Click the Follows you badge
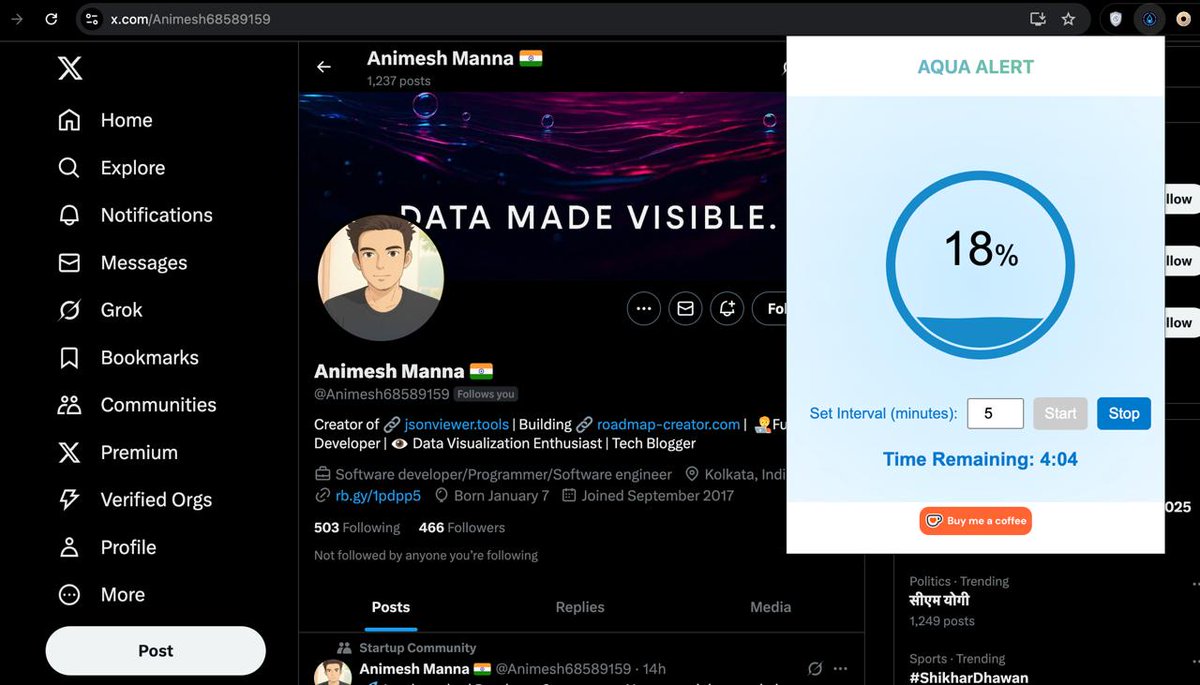Image resolution: width=1200 pixels, height=685 pixels. tap(486, 394)
